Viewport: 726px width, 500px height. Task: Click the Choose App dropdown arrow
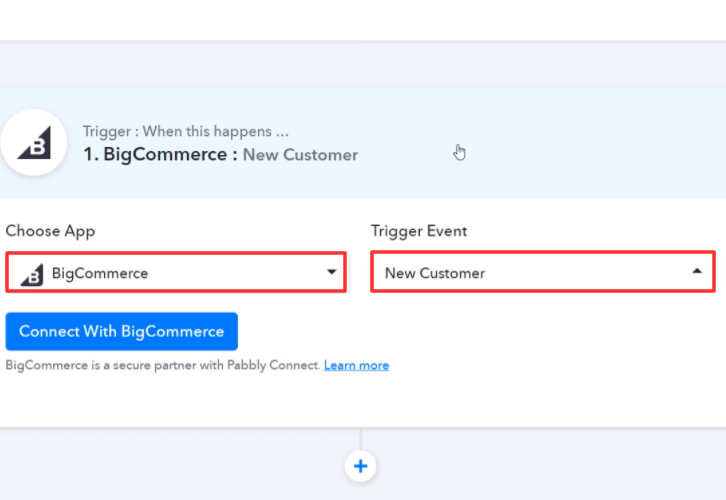(332, 272)
